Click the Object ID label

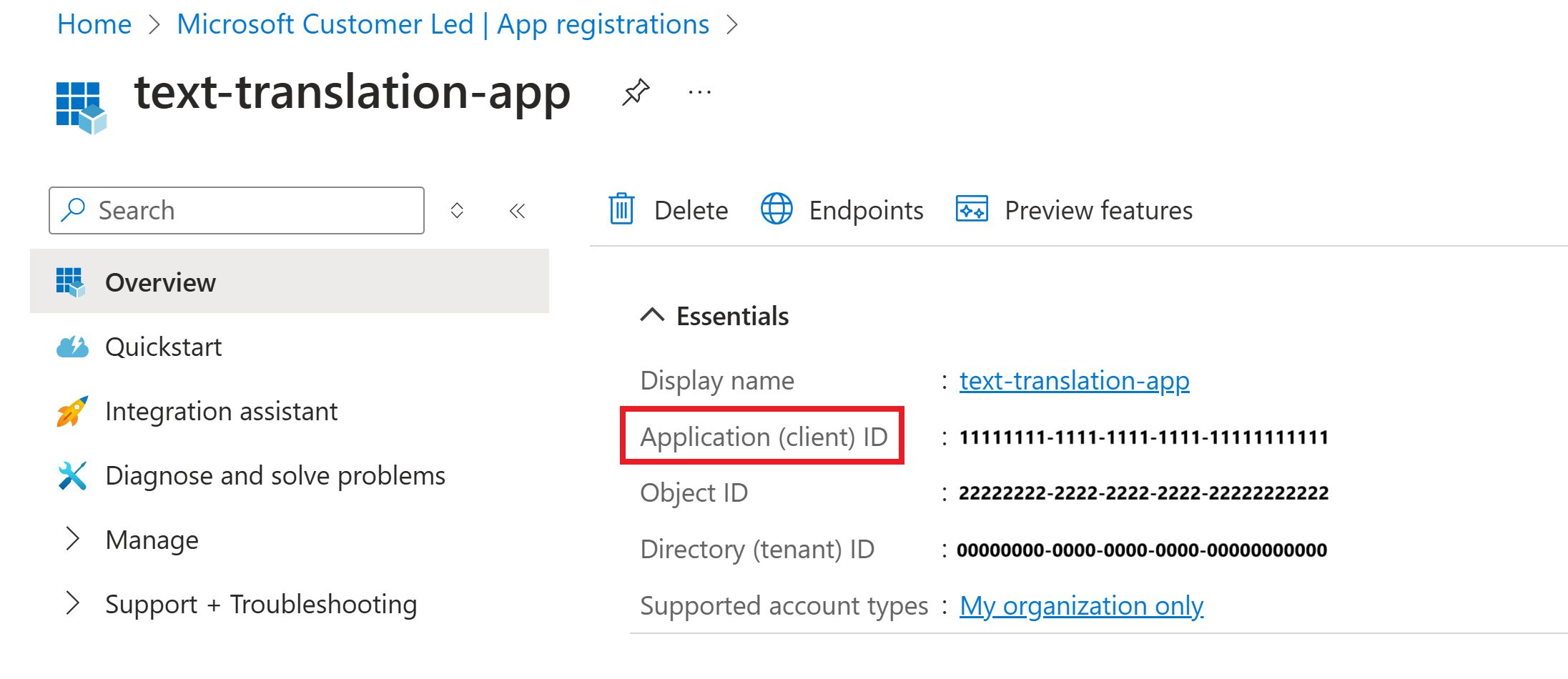(694, 492)
